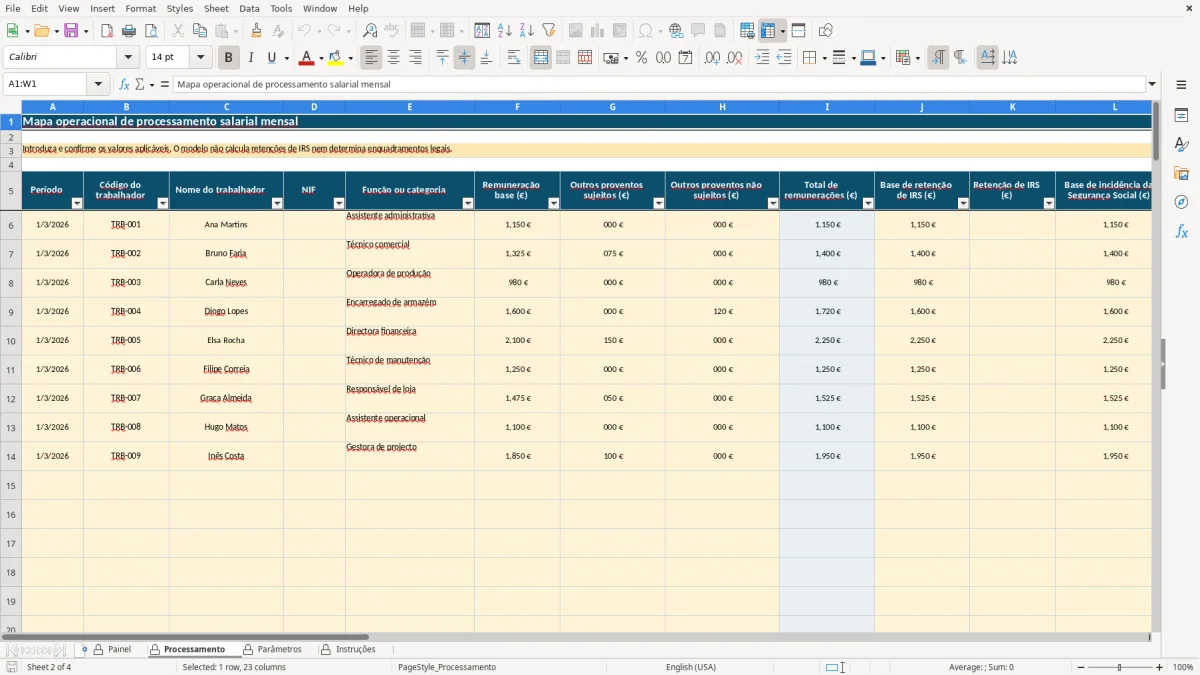Viewport: 1200px width, 675px height.
Task: Adjust the zoom slider
Action: (x=1120, y=667)
